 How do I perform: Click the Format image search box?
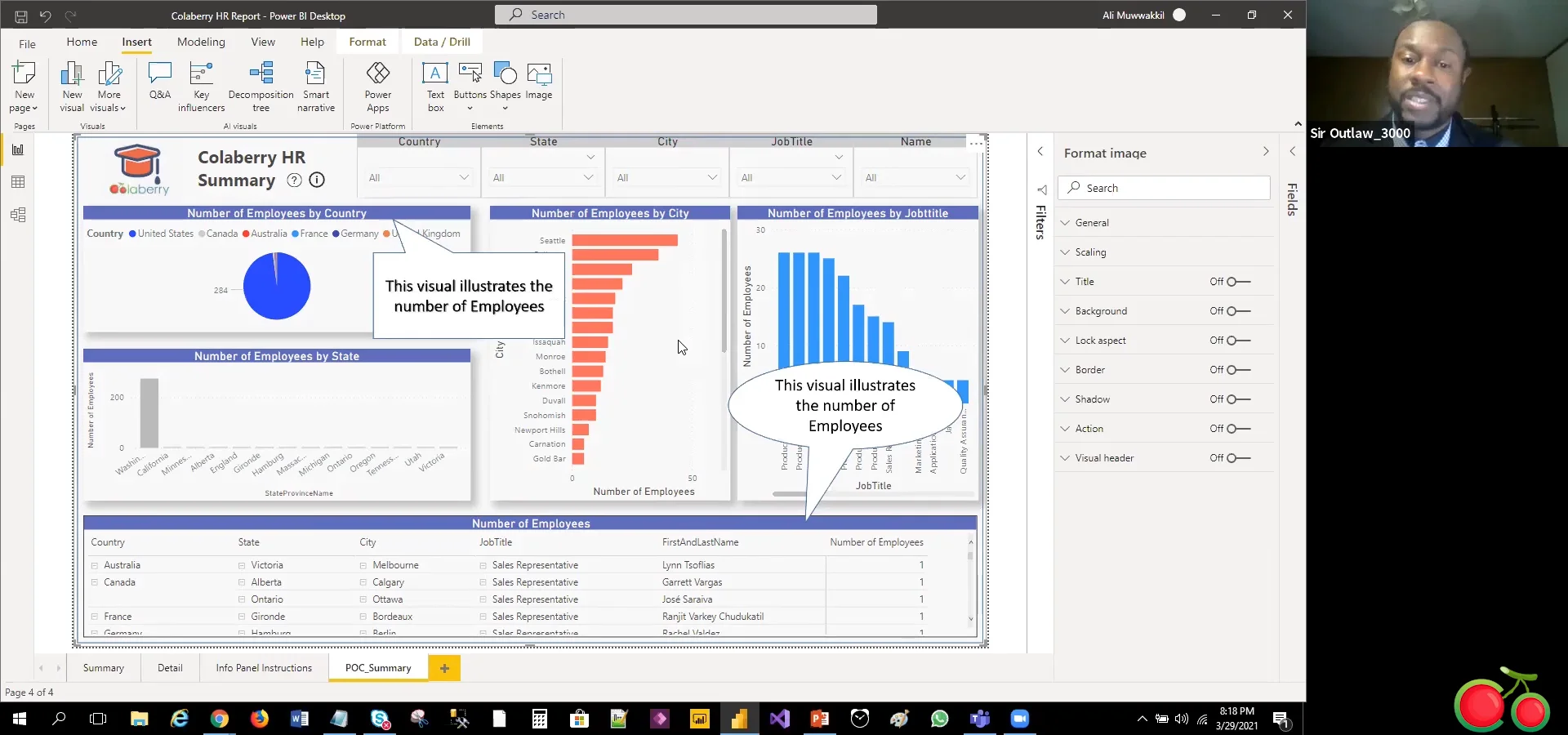(1164, 187)
